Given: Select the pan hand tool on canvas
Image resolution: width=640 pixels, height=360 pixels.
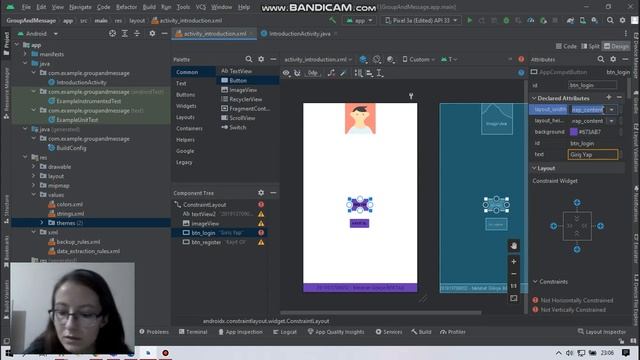Looking at the screenshot, I should (513, 246).
